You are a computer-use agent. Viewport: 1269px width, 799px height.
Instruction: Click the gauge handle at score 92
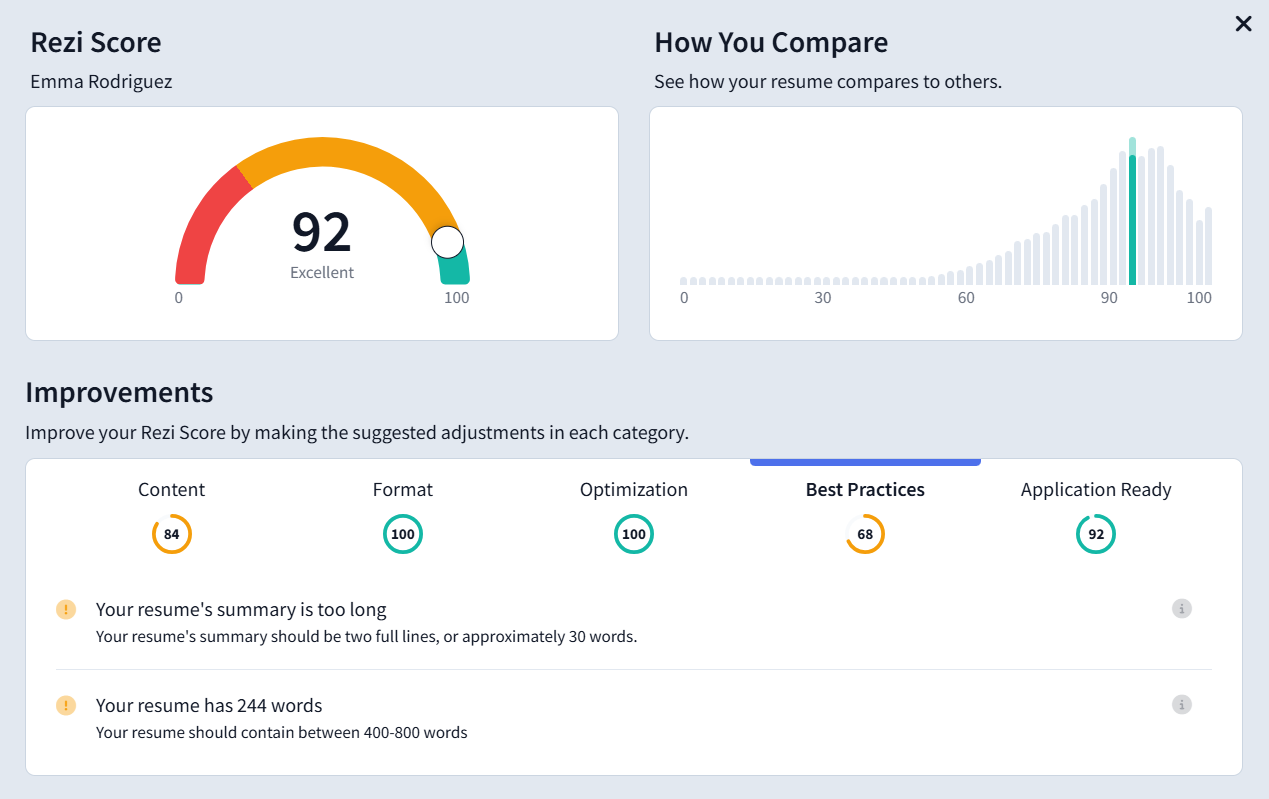(x=448, y=241)
